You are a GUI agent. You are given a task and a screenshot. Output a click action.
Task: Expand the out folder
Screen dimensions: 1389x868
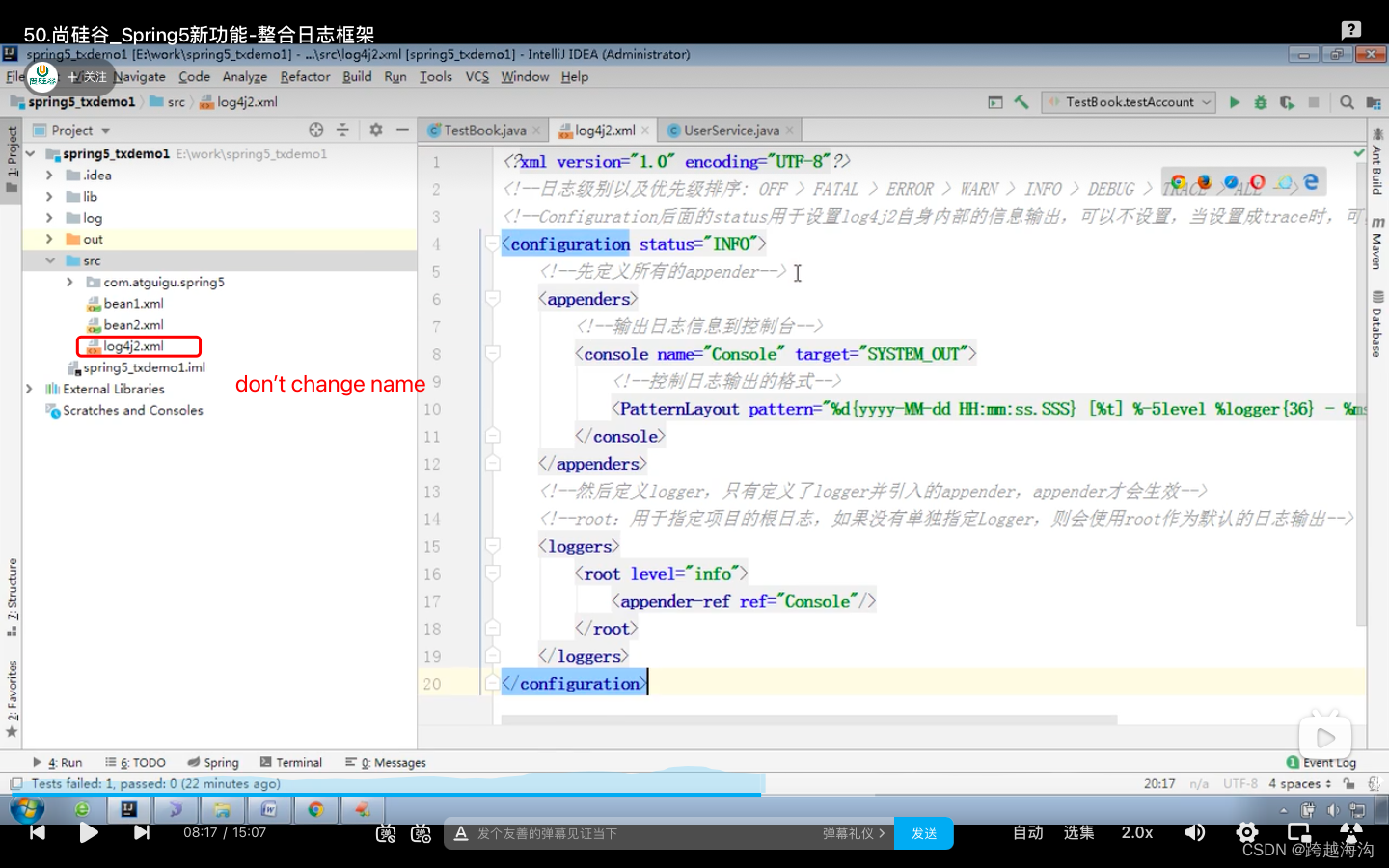pos(49,239)
